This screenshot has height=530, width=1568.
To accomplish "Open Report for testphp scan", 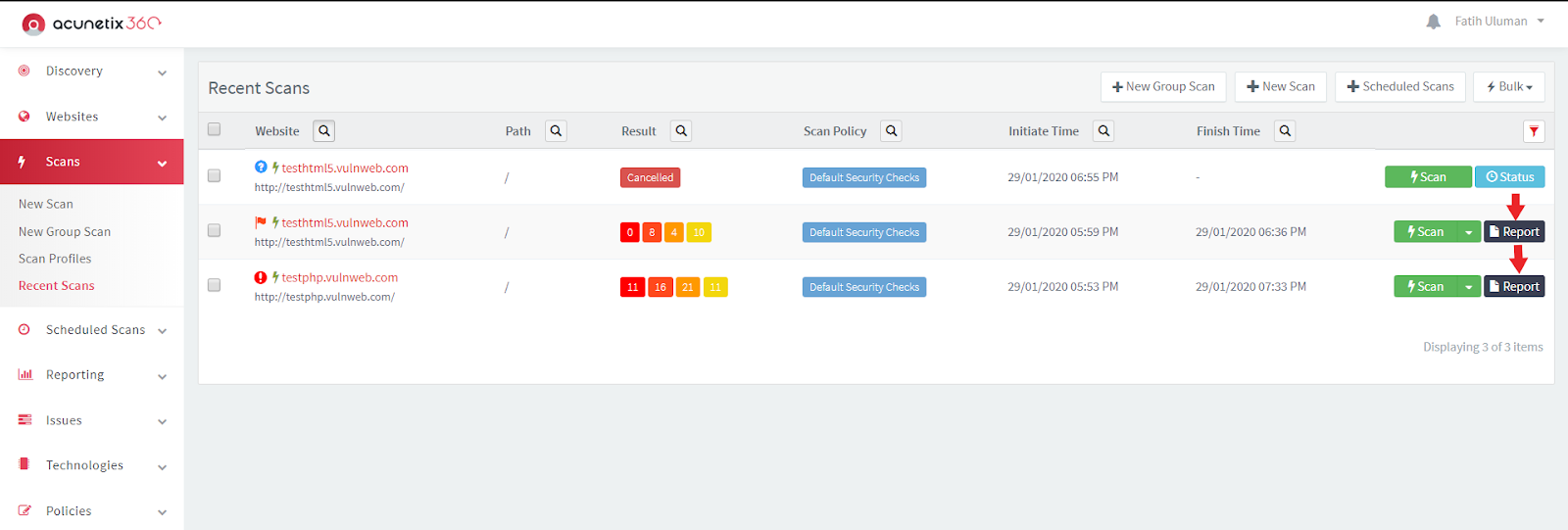I will pyautogui.click(x=1514, y=287).
